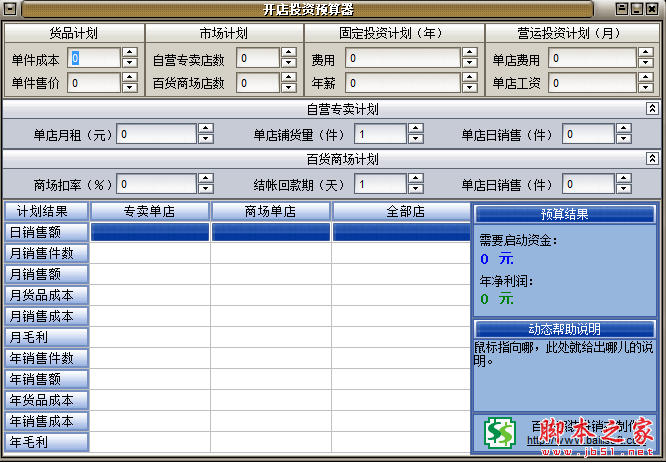The width and height of the screenshot is (666, 463).
Task: Raise 单店月租（元） with up spinner
Action: pos(206,128)
